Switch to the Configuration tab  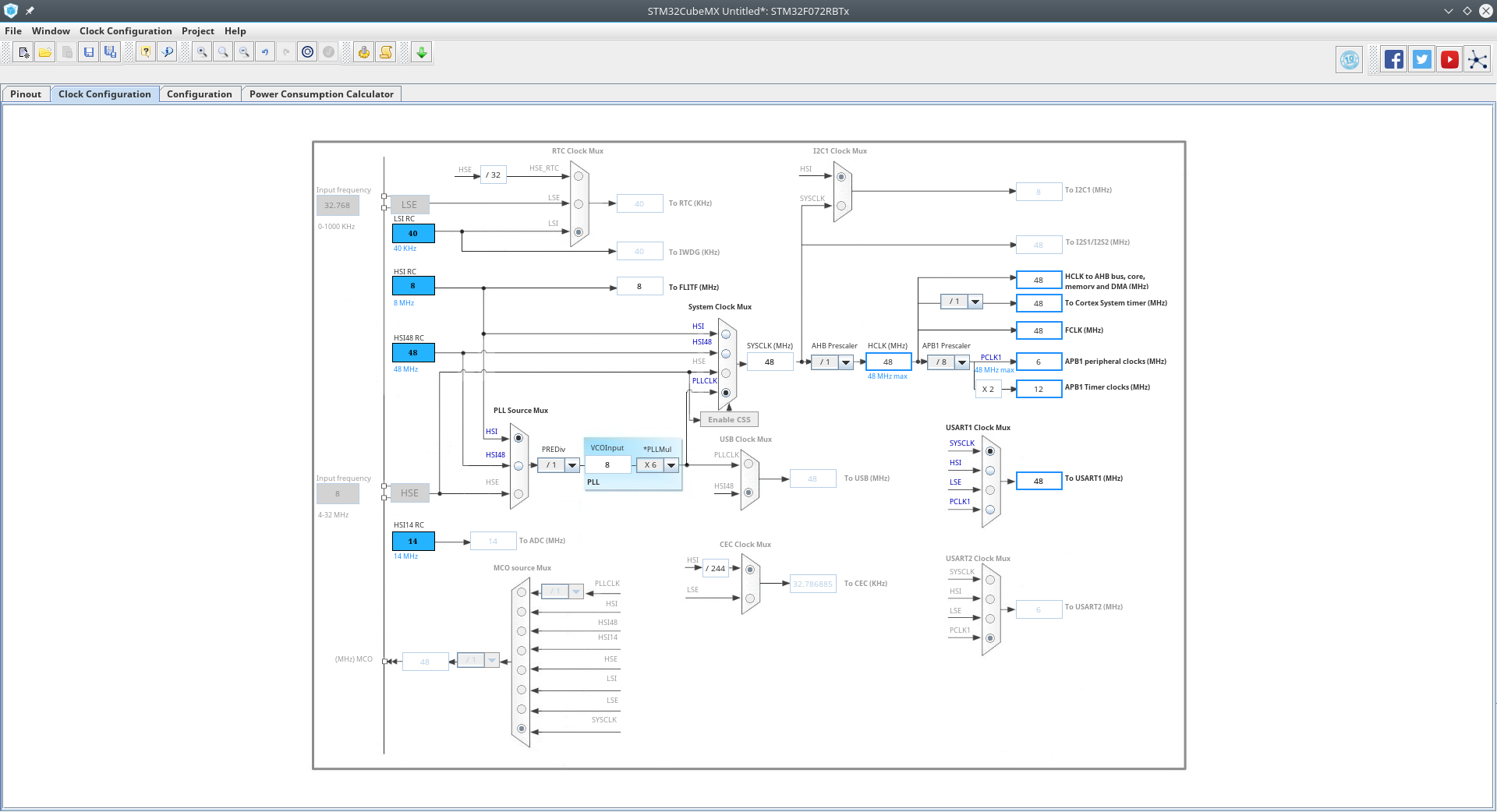click(x=200, y=94)
